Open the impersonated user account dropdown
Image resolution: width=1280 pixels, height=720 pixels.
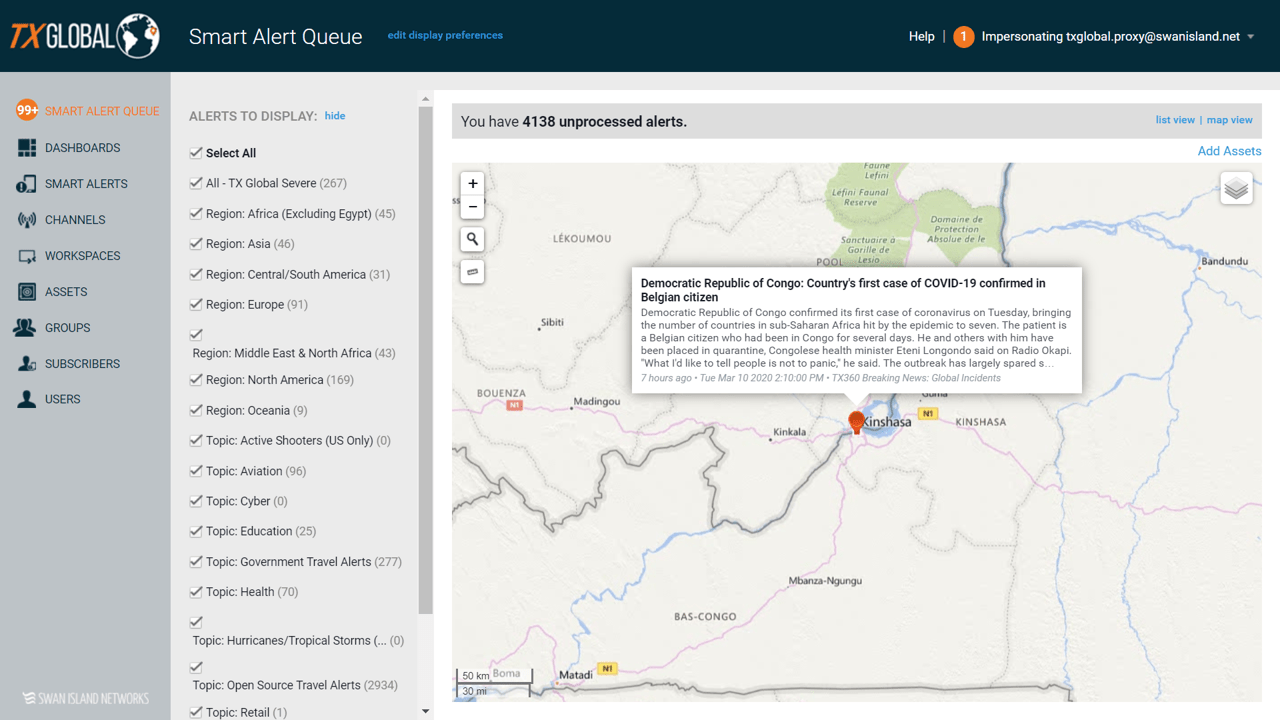click(1250, 37)
